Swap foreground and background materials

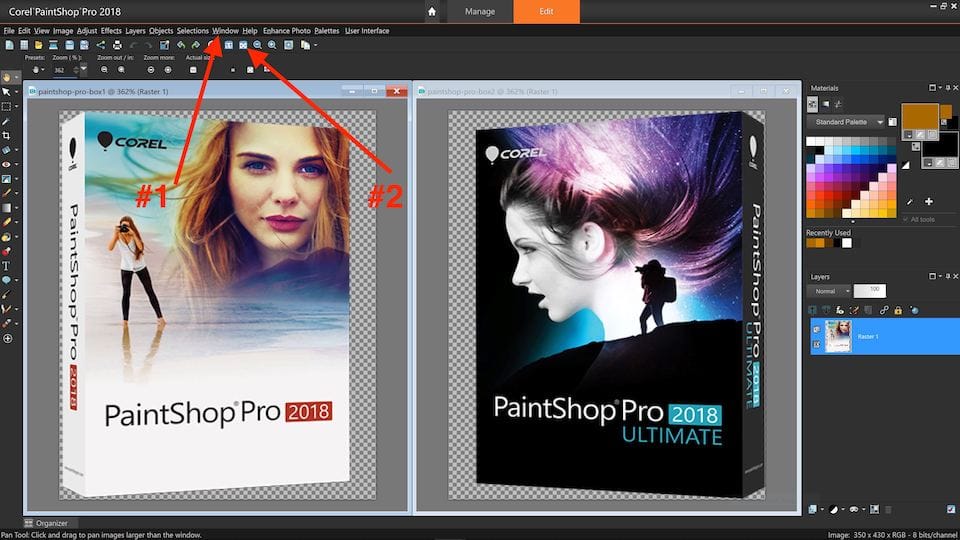click(x=915, y=147)
